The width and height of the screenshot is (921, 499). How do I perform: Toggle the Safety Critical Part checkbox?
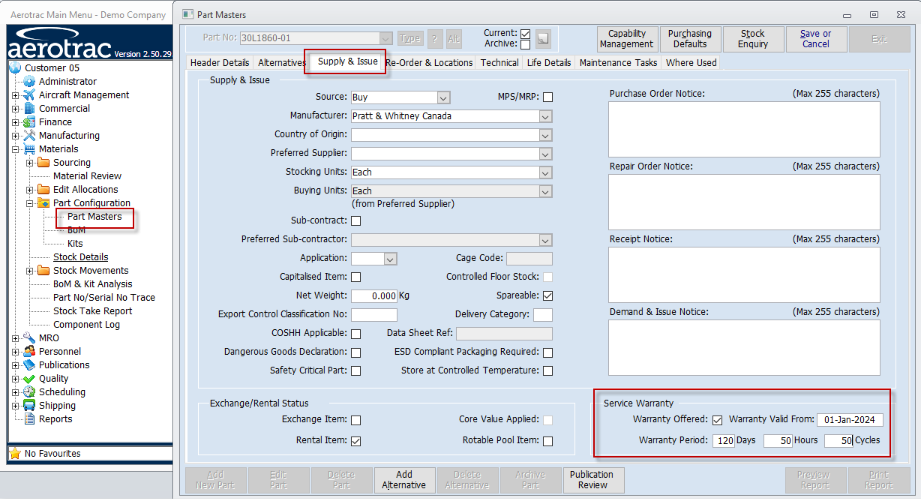pos(356,371)
